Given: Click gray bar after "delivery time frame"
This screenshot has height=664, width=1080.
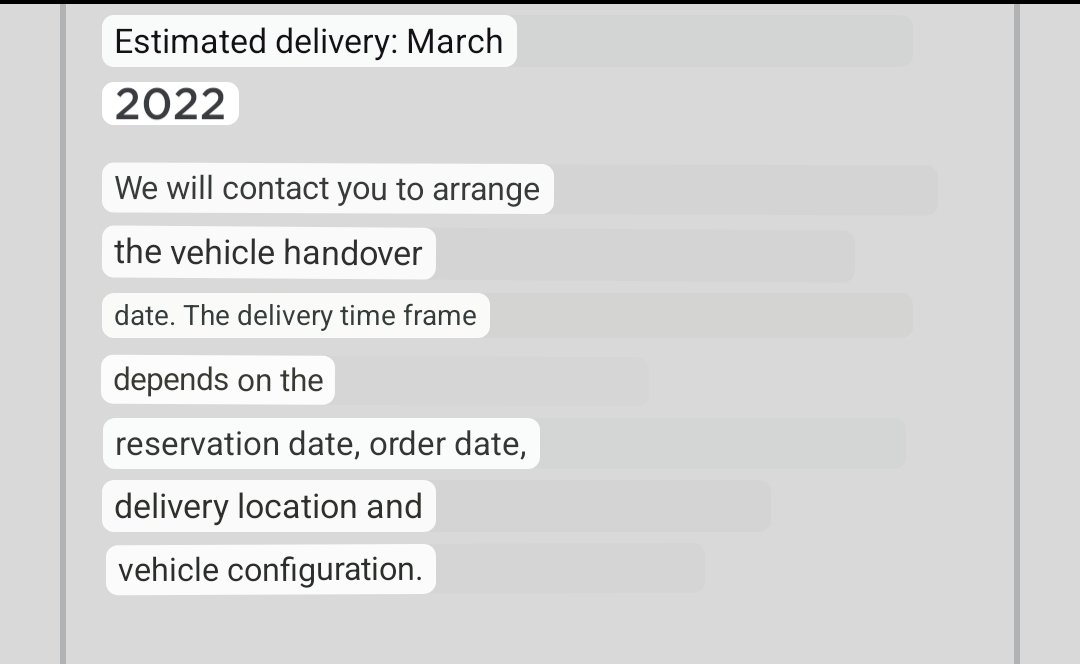Looking at the screenshot, I should (701, 315).
